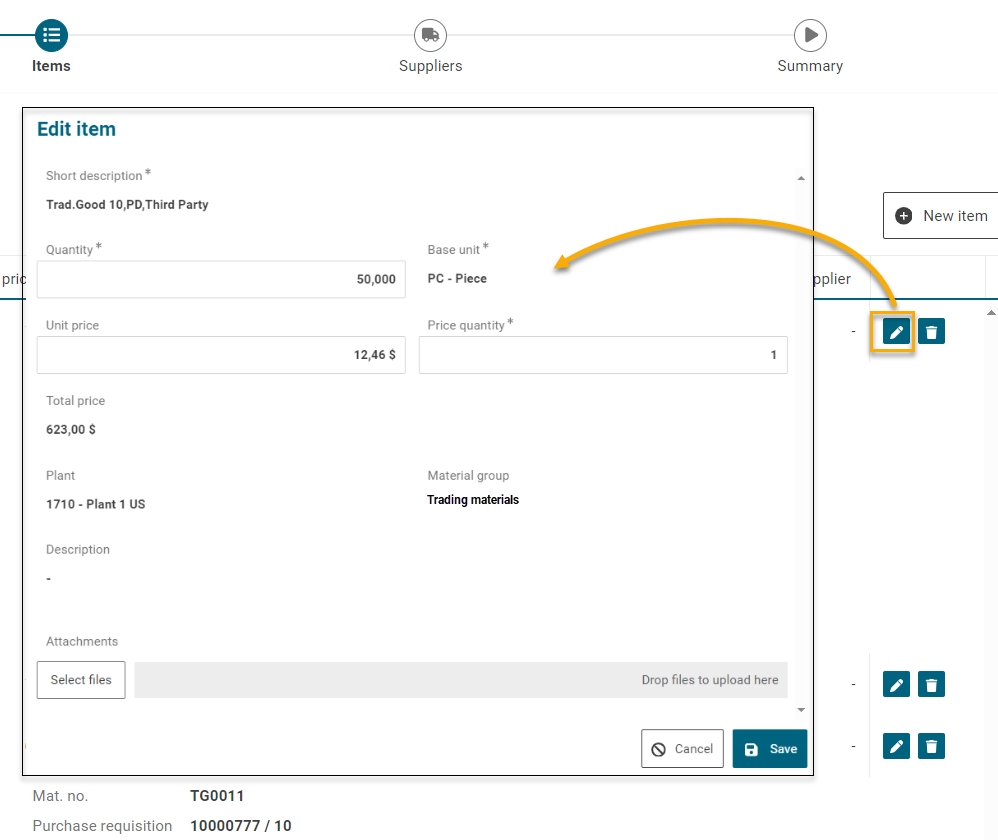Click the Quantity input field
Screen dimensions: 998x840
(221, 280)
